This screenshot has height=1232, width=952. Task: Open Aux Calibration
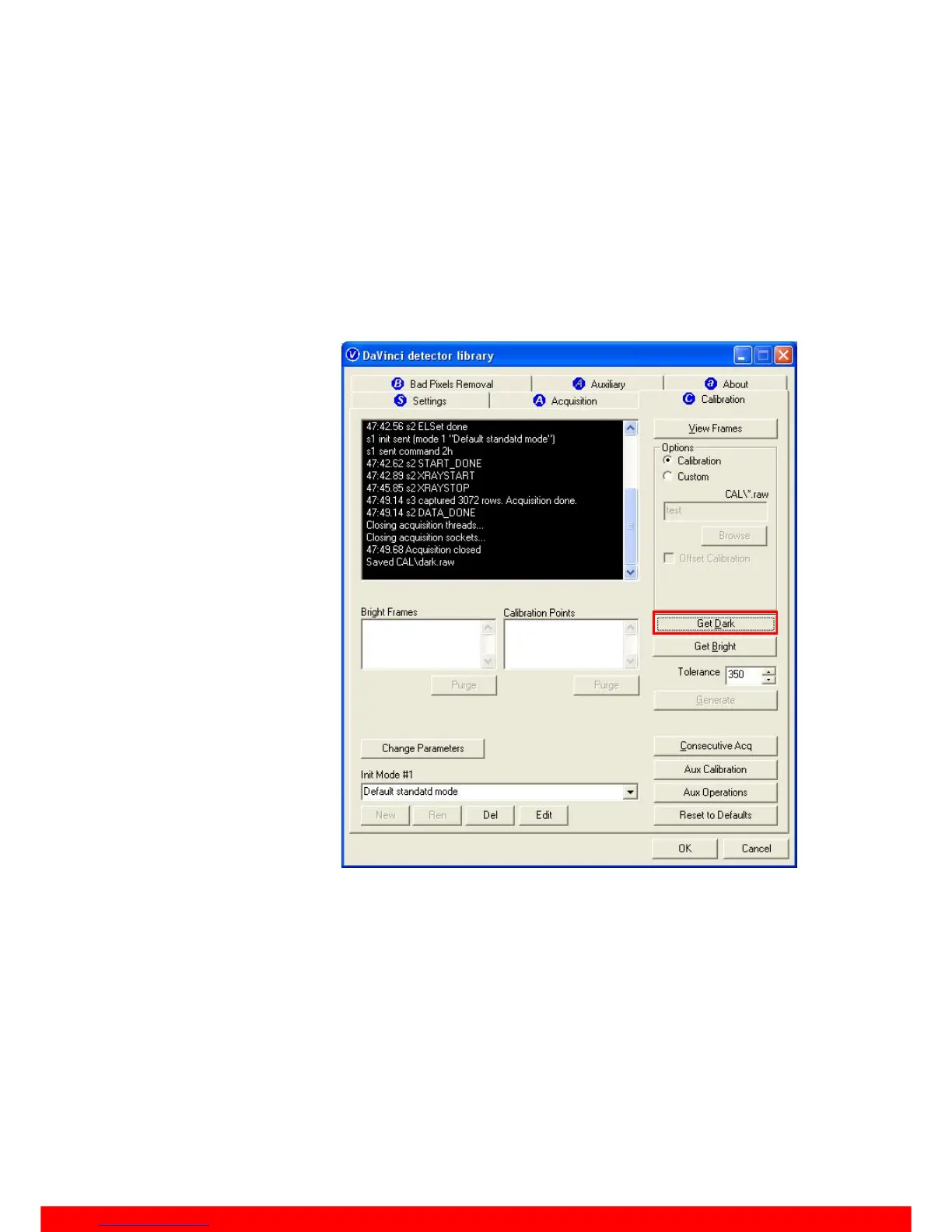tap(716, 769)
